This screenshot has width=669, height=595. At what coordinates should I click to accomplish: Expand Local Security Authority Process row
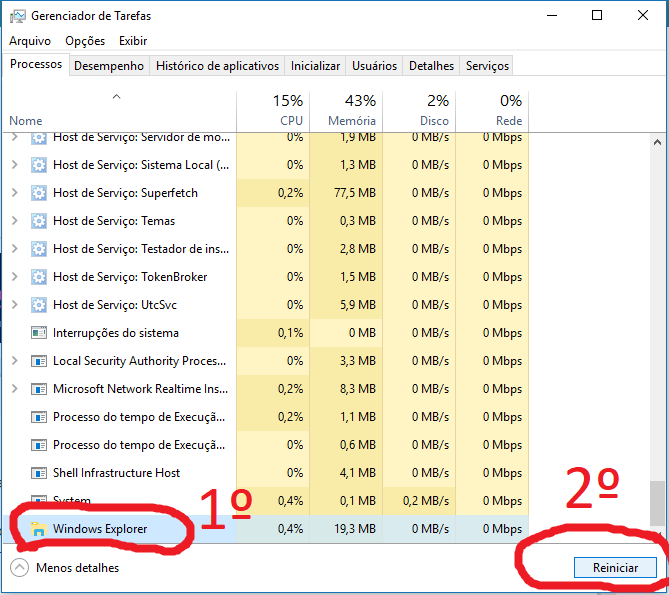(x=15, y=361)
